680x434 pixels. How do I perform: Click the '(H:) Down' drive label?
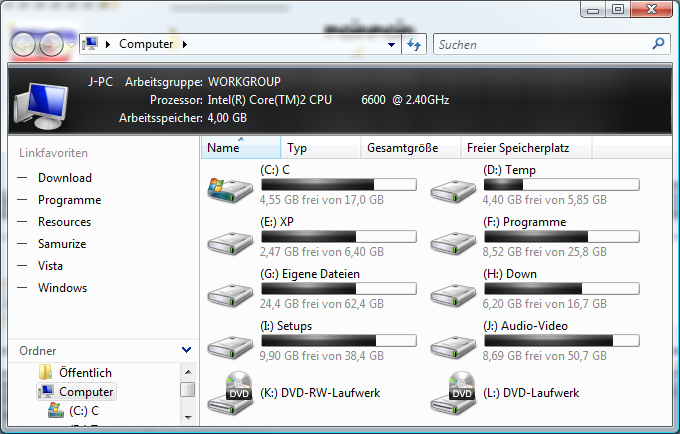coord(510,274)
